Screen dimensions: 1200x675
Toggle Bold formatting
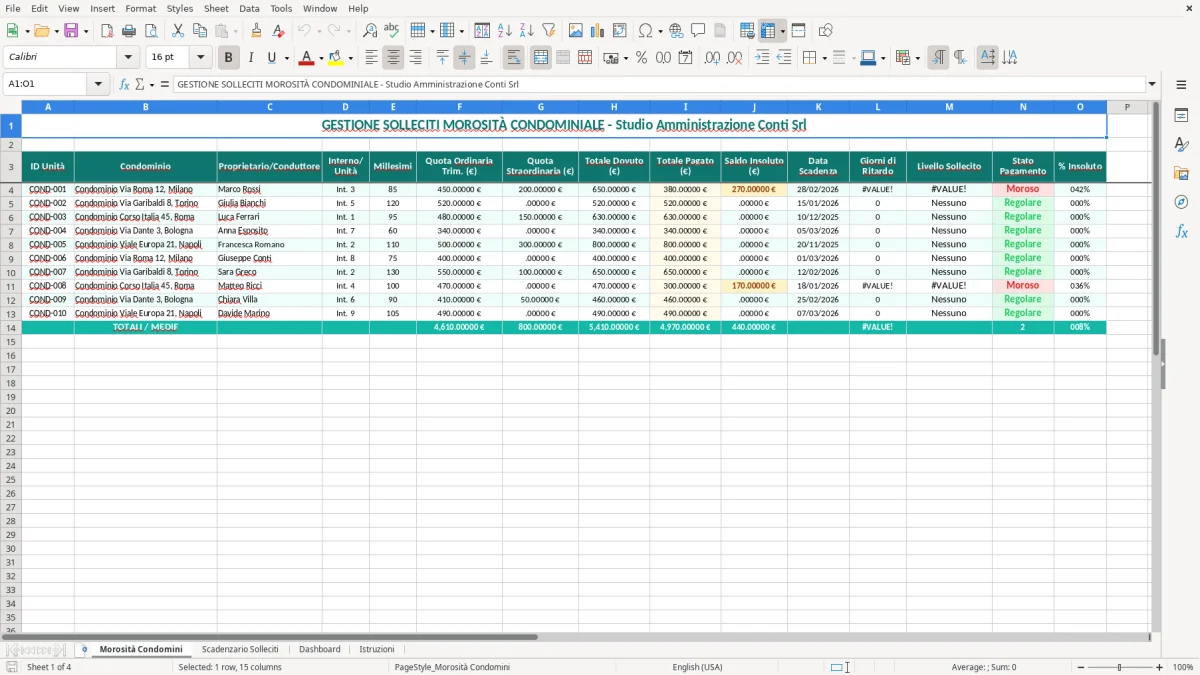(229, 58)
